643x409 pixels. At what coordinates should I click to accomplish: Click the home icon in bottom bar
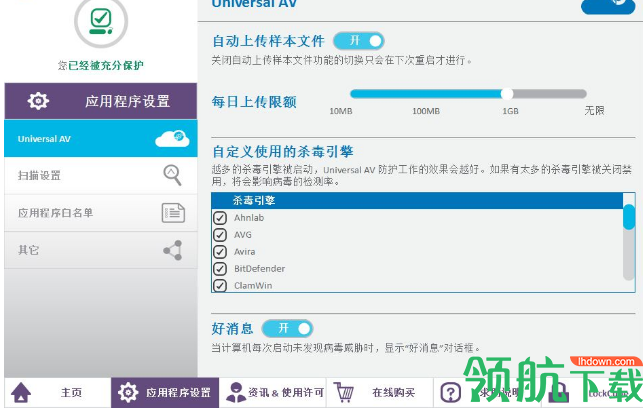pos(21,392)
